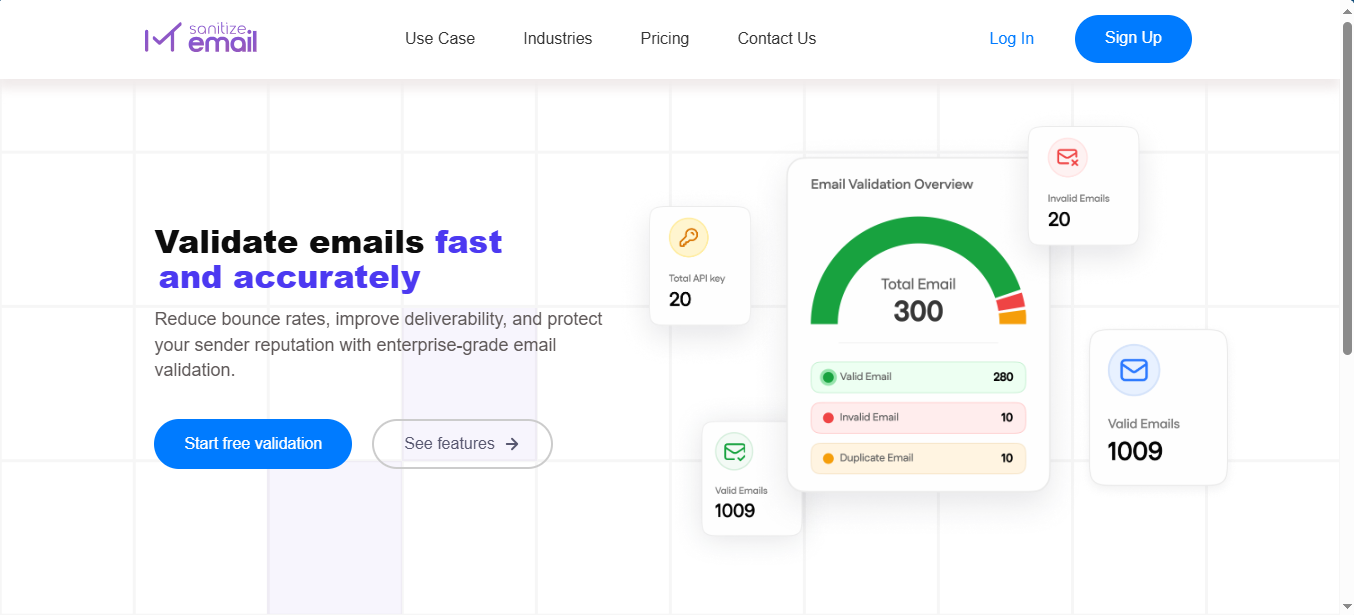Viewport: 1354px width, 615px height.
Task: Click the orange Duplicate Email dot
Action: click(x=828, y=458)
